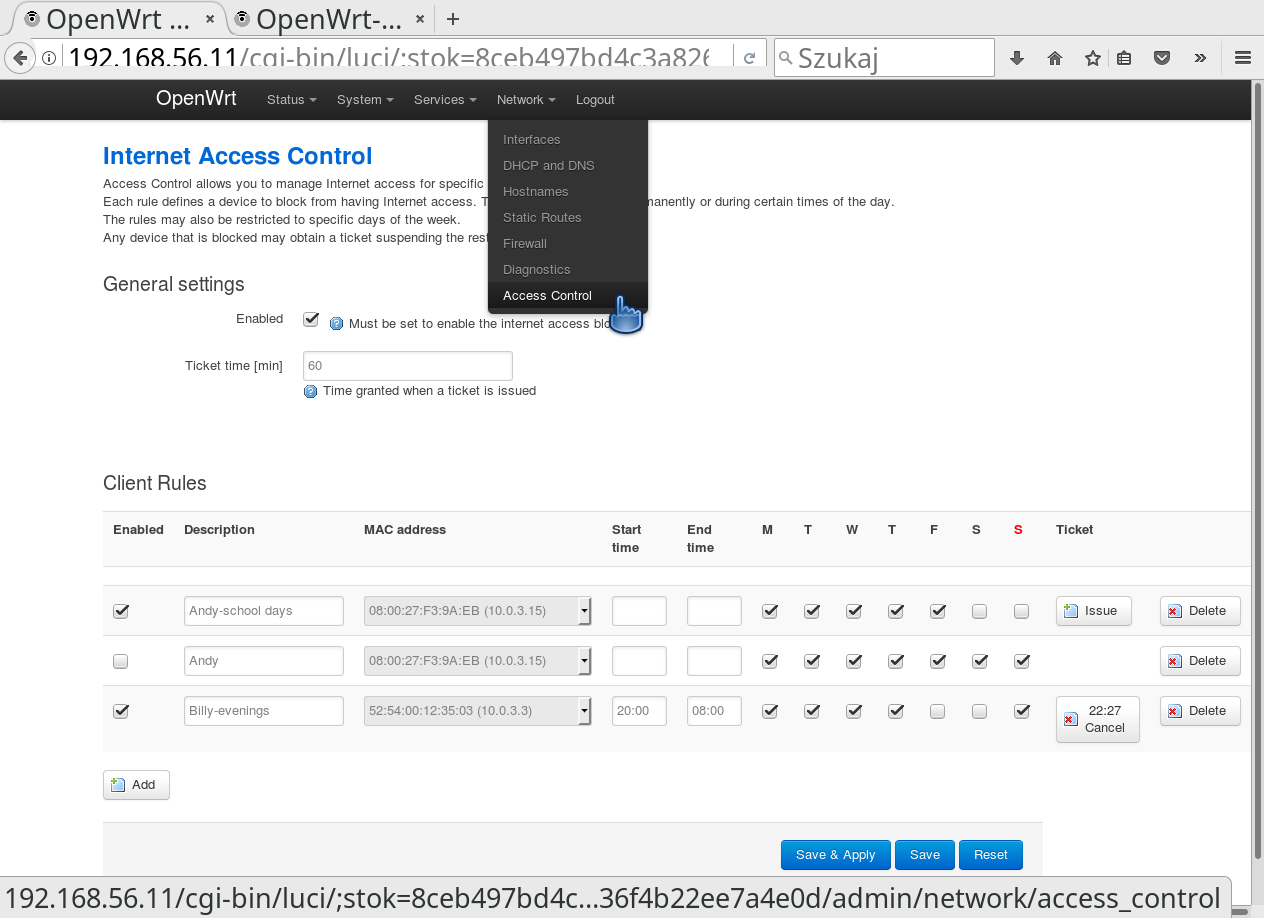
Task: Click the help icon beside Ticket time hint
Action: coord(310,391)
